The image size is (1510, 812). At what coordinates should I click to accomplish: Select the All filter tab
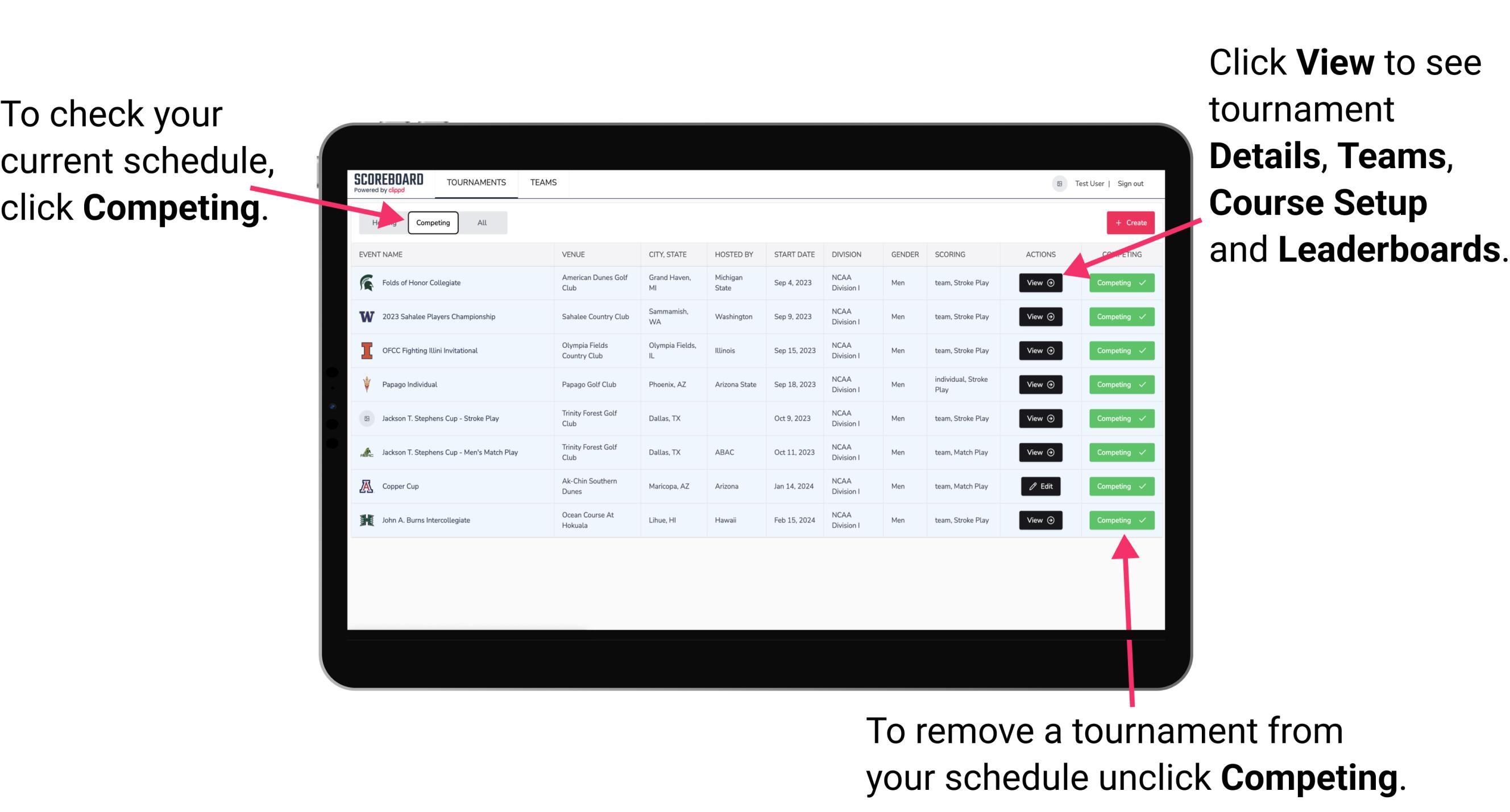pos(481,222)
